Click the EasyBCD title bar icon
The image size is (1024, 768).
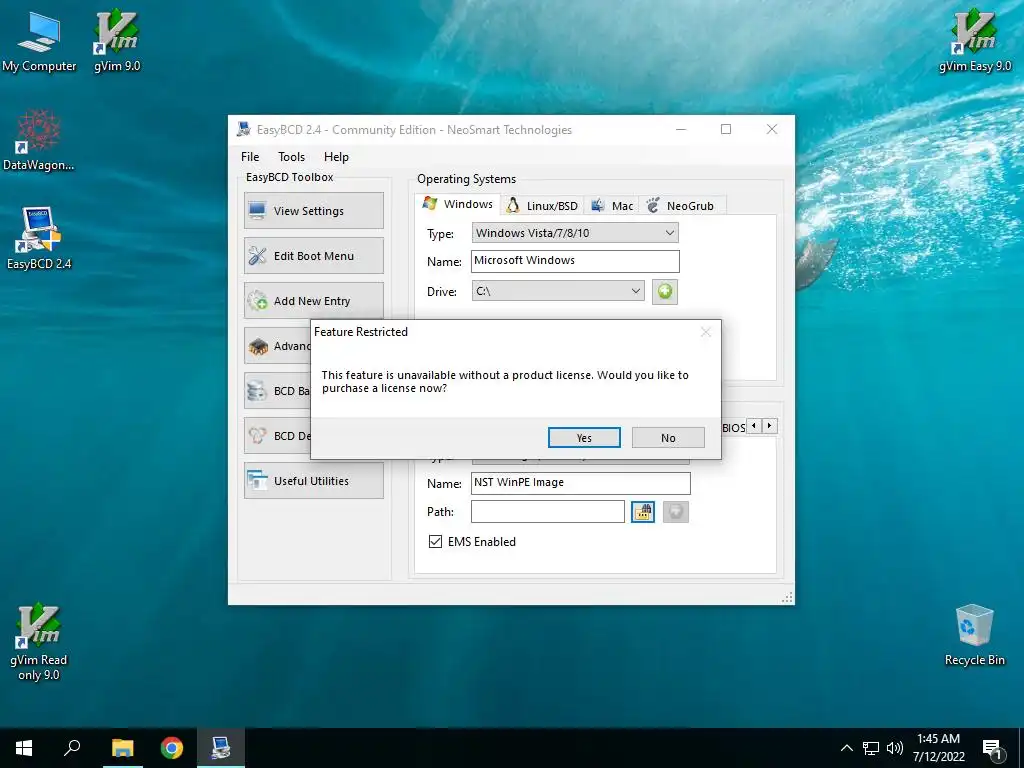tap(244, 129)
